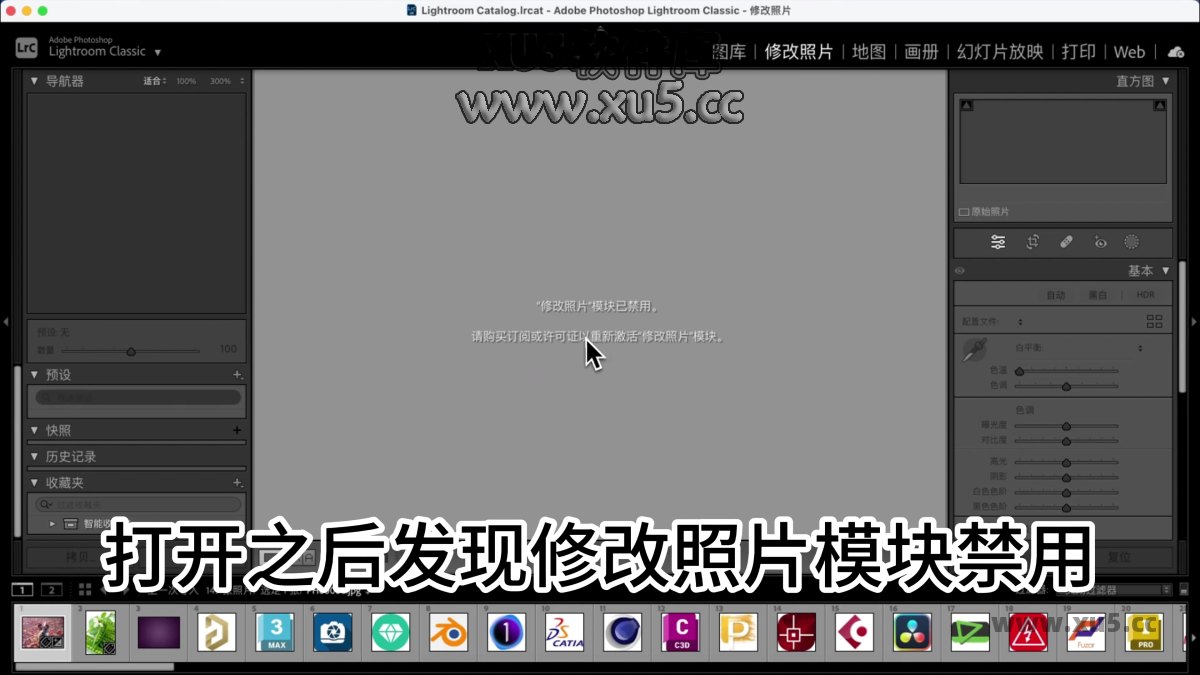The width and height of the screenshot is (1200, 675).
Task: Select the first filmstrip thumbnail
Action: pyautogui.click(x=42, y=632)
